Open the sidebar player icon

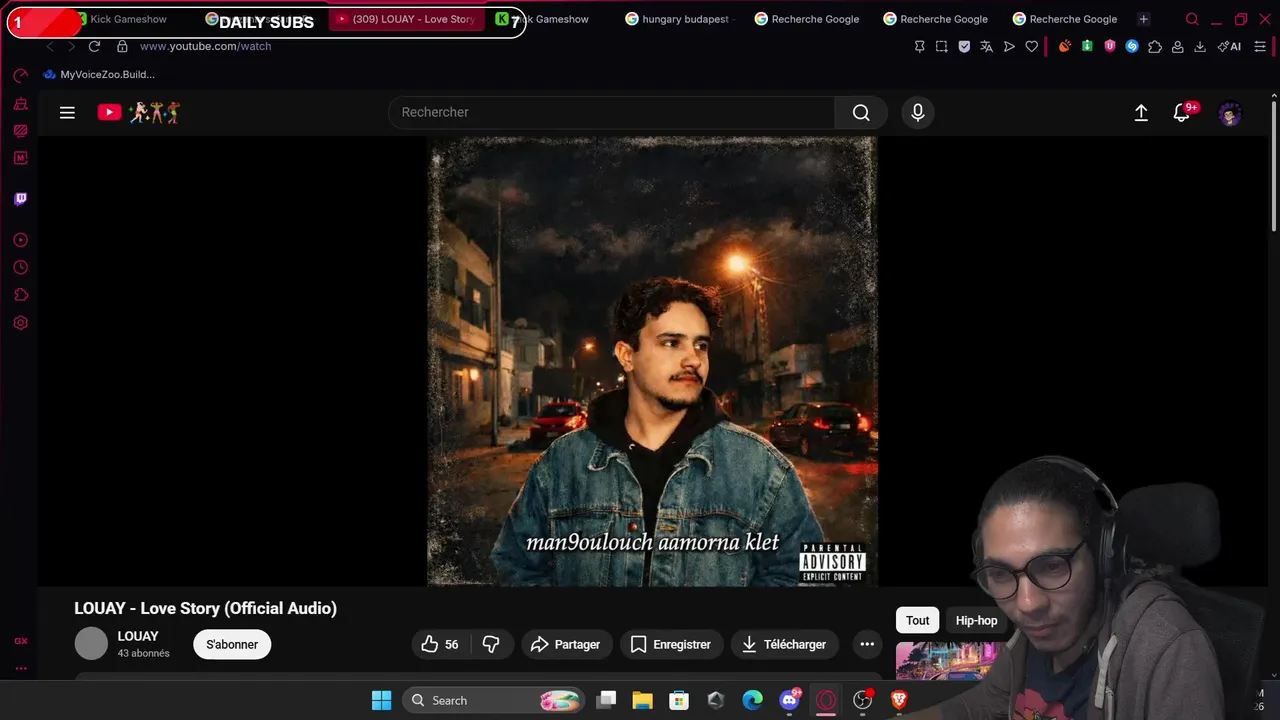tap(20, 240)
